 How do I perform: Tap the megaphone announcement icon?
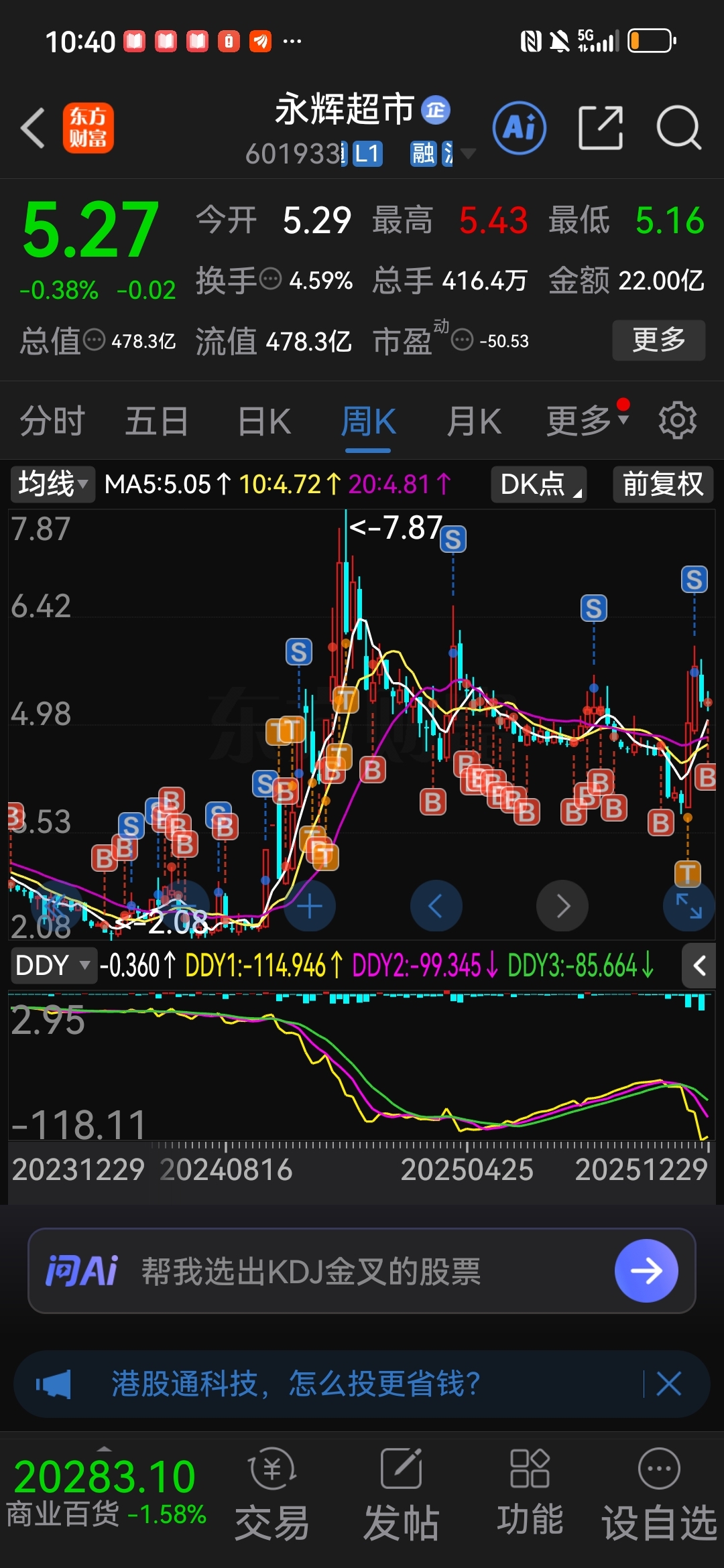click(54, 1383)
